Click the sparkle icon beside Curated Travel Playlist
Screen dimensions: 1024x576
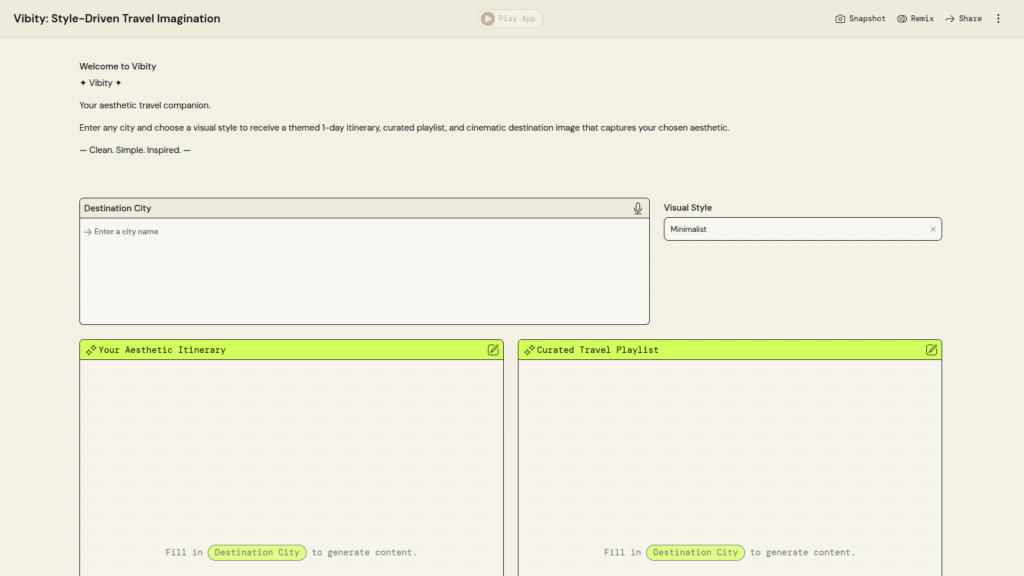click(x=529, y=350)
